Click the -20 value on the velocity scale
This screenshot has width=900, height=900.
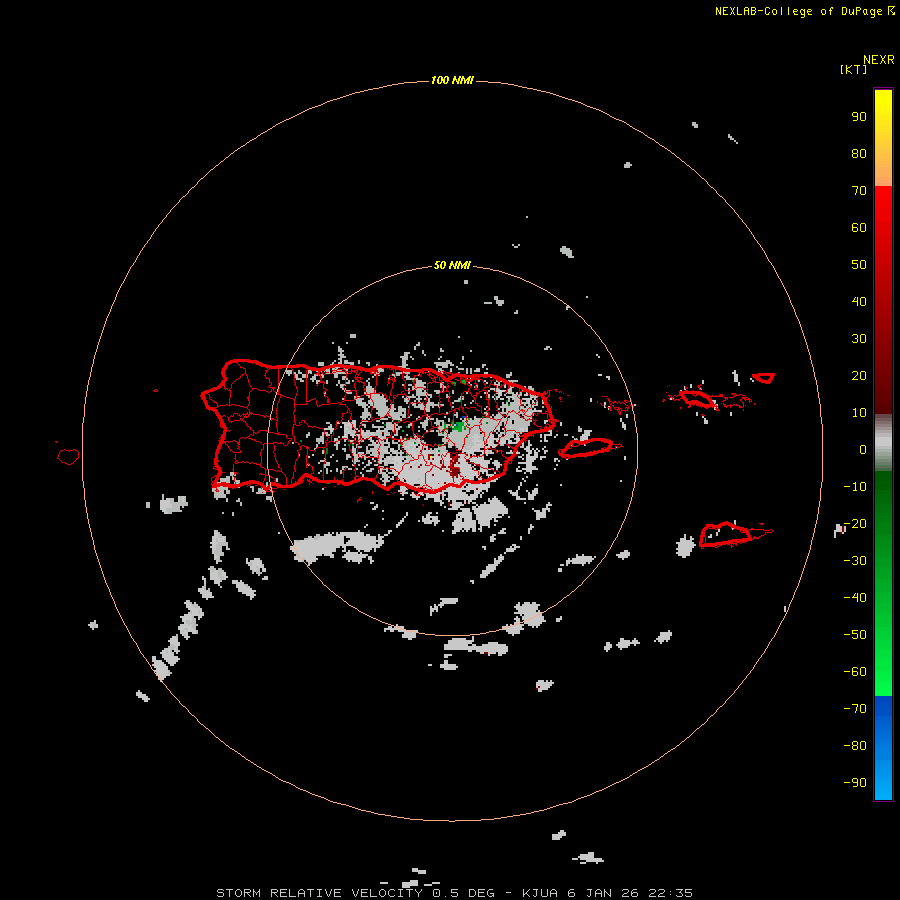click(x=855, y=523)
